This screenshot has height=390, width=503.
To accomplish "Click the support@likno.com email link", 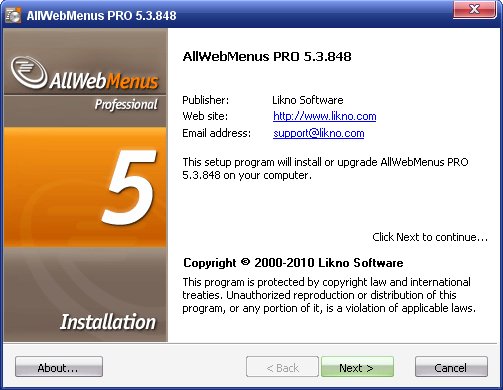I will pos(318,133).
